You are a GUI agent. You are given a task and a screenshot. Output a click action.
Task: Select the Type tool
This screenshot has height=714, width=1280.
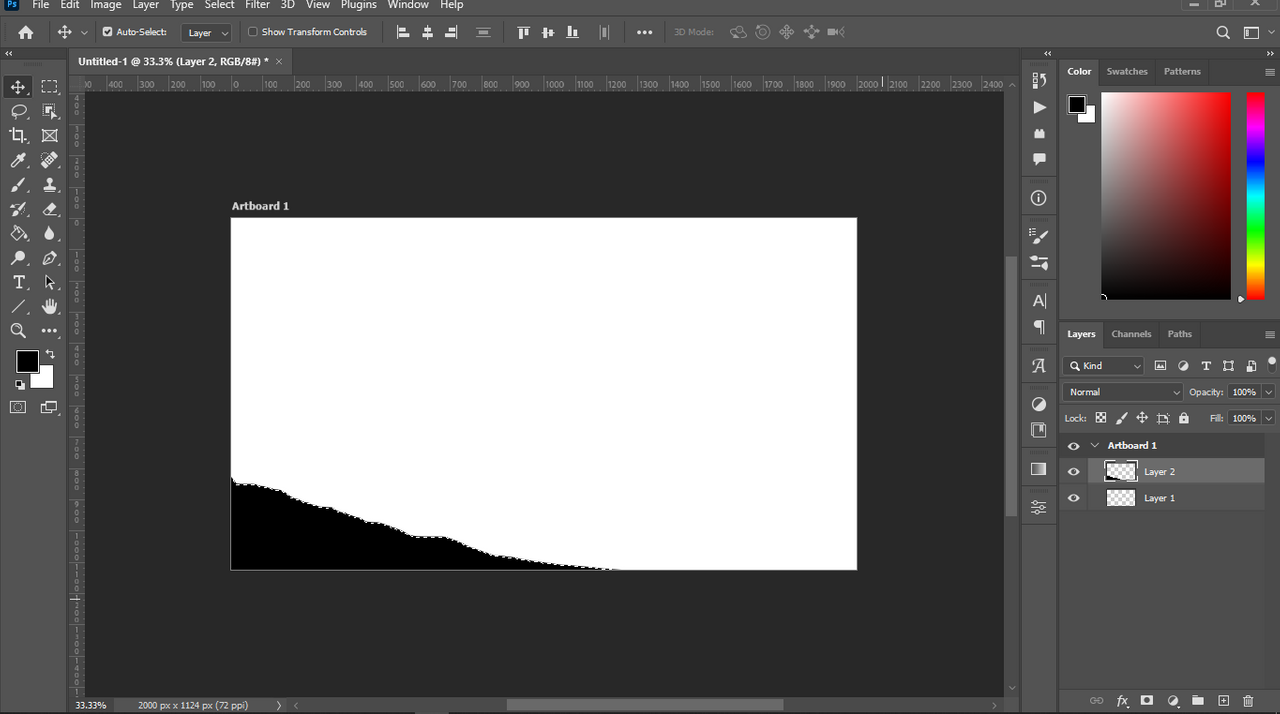click(18, 283)
